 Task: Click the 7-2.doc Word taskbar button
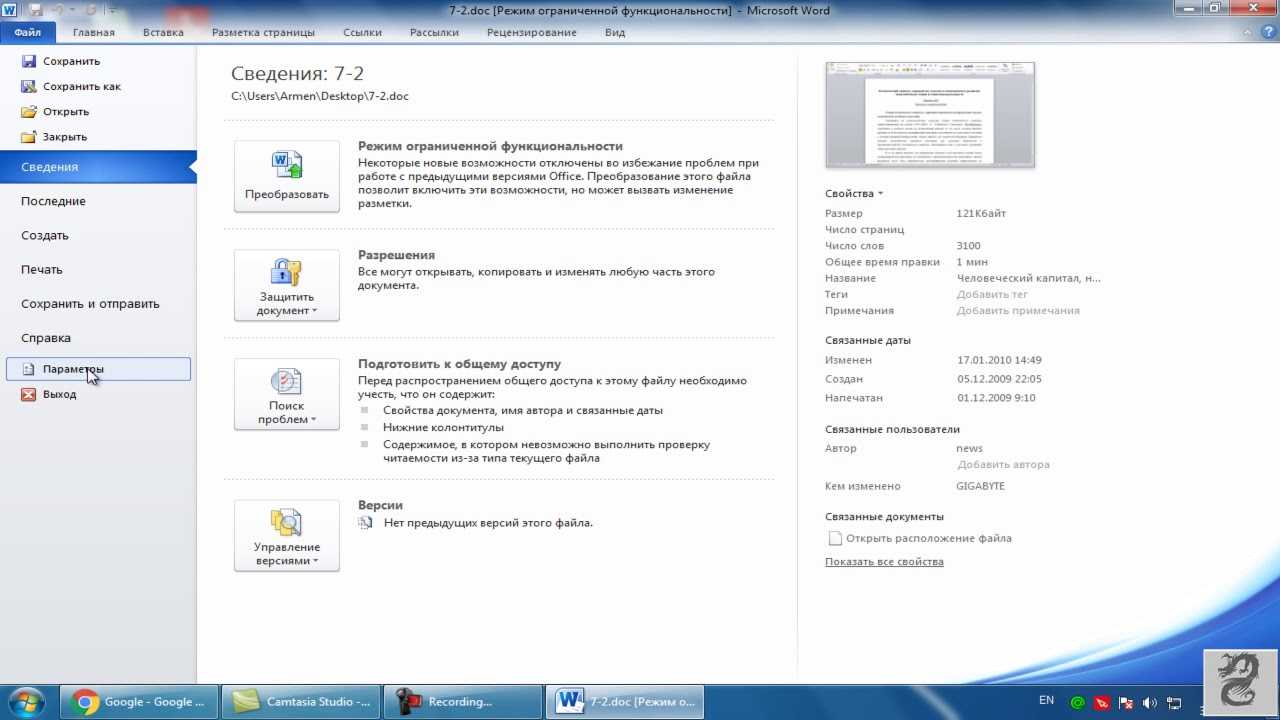[x=625, y=702]
